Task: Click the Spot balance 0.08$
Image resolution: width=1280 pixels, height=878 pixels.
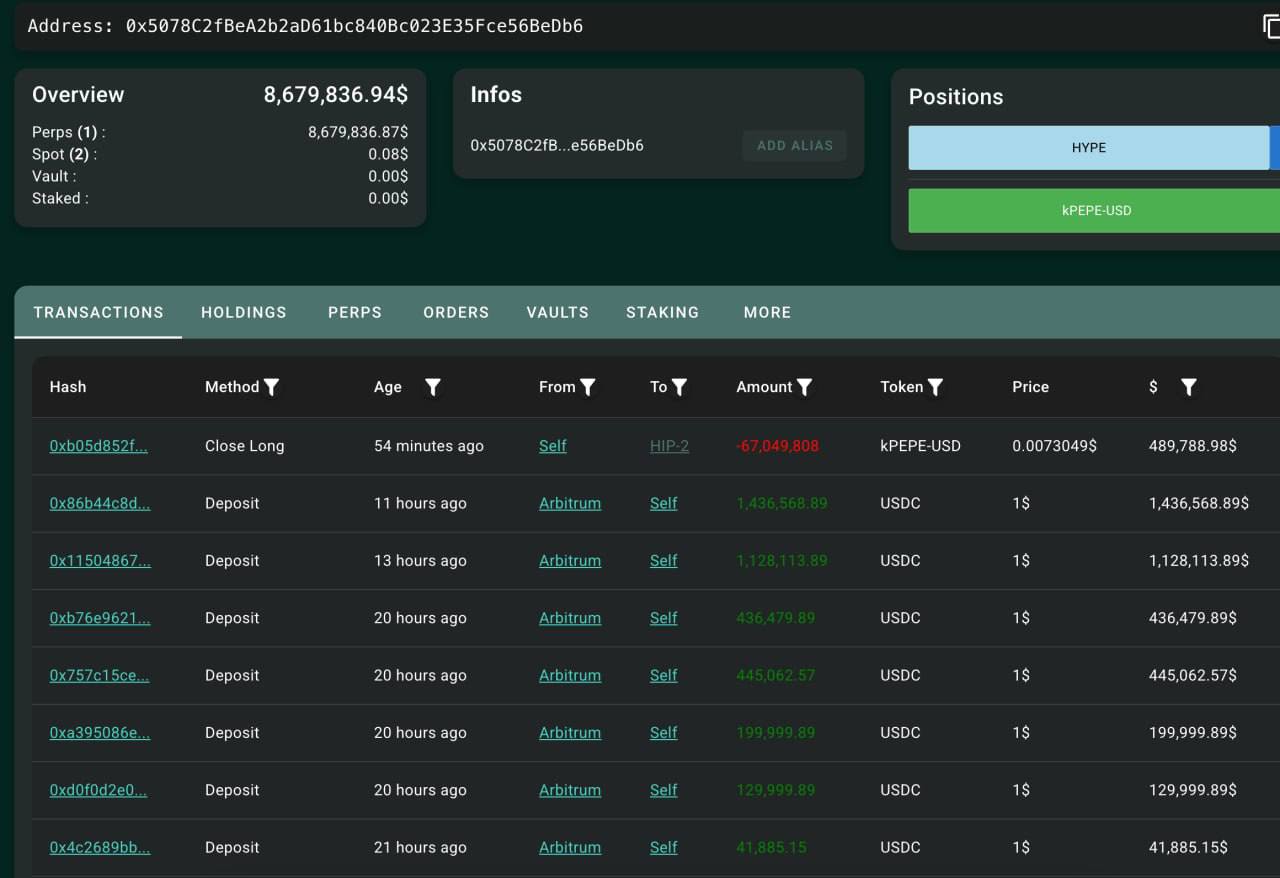Action: [x=388, y=154]
